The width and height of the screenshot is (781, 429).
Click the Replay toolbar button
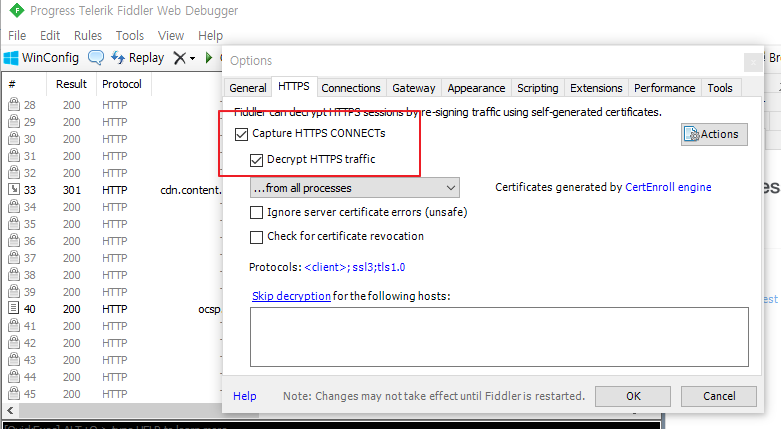pos(137,58)
